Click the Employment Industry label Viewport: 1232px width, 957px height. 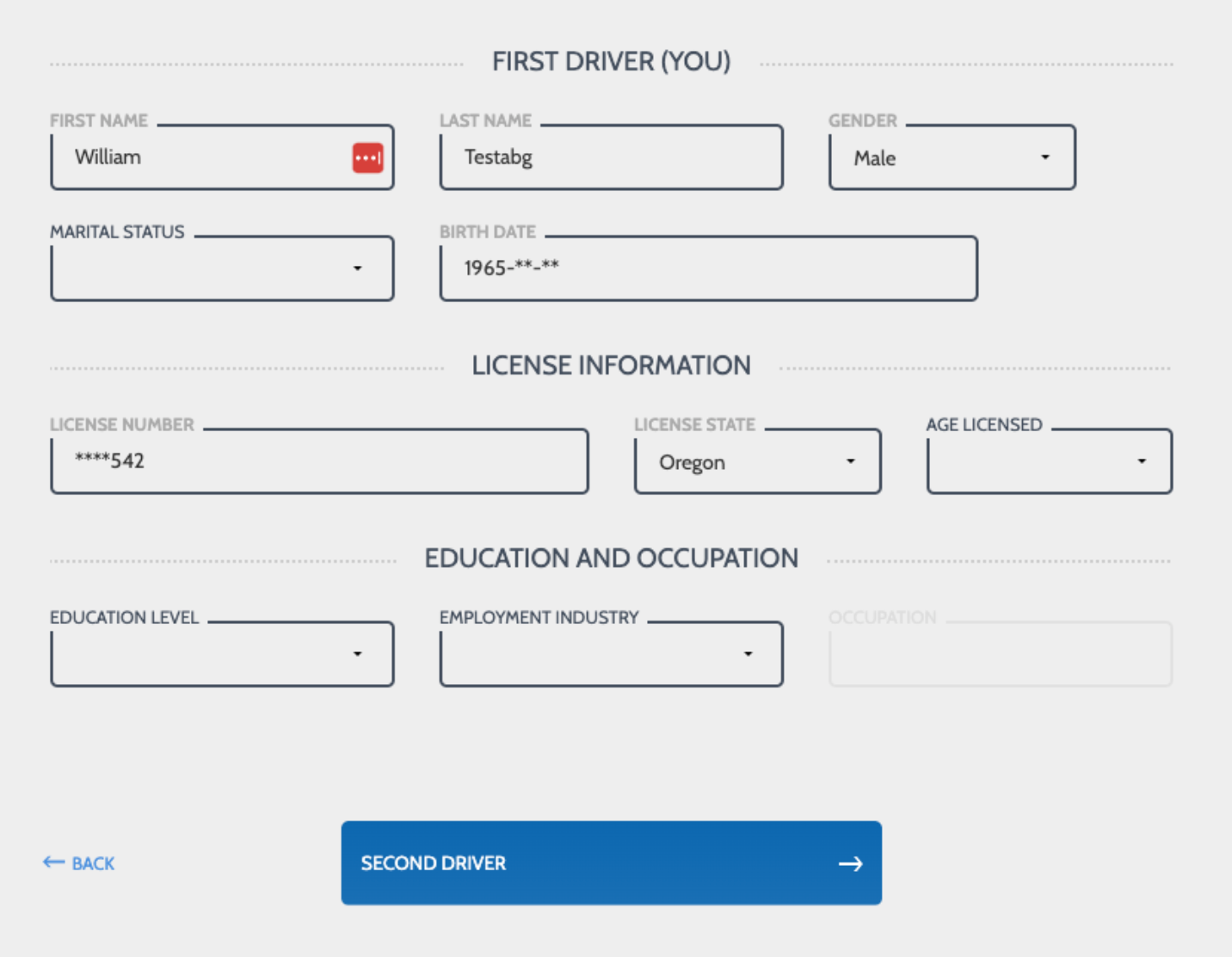pos(539,618)
